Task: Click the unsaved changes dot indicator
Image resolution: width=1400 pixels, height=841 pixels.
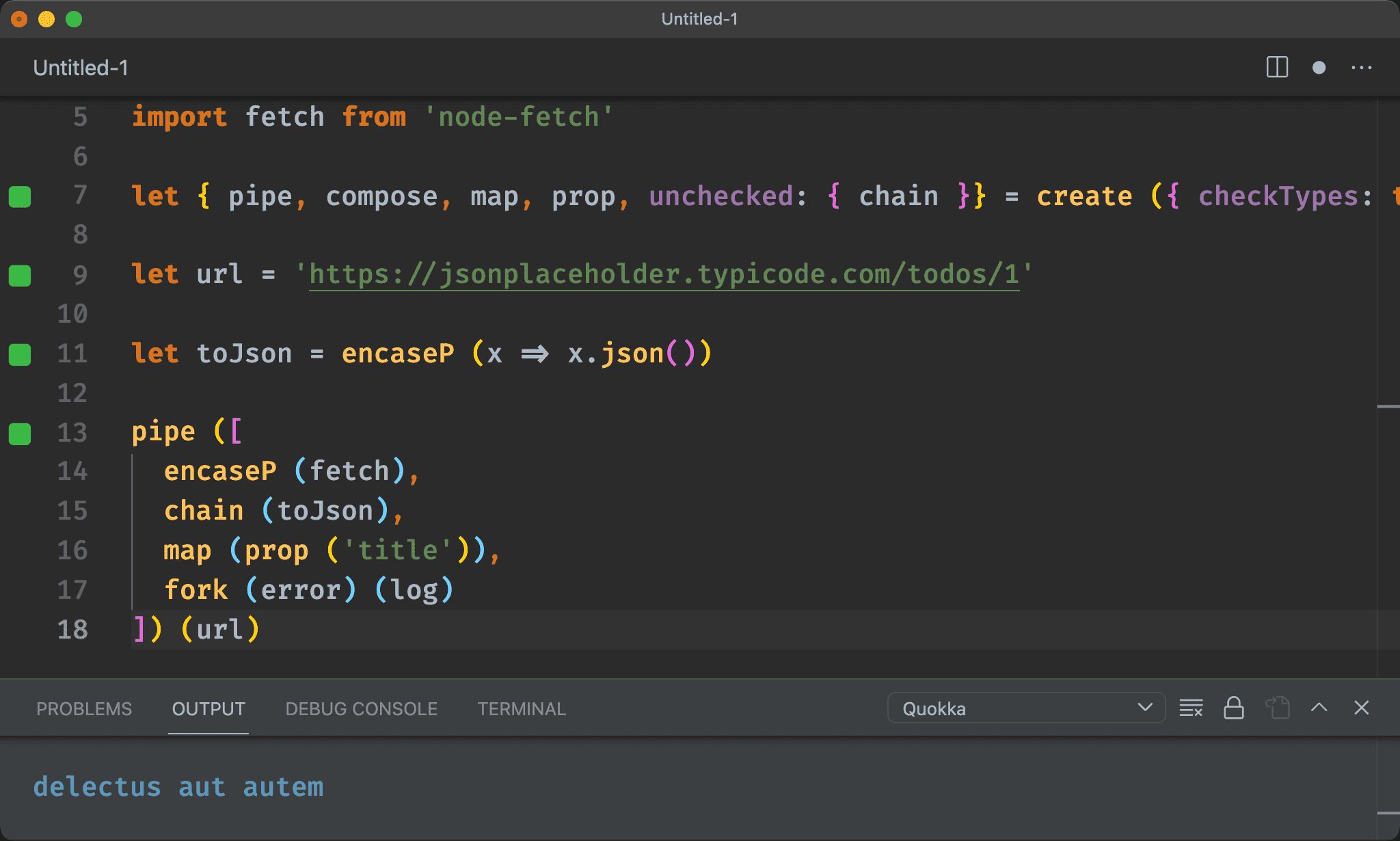Action: 1319,68
